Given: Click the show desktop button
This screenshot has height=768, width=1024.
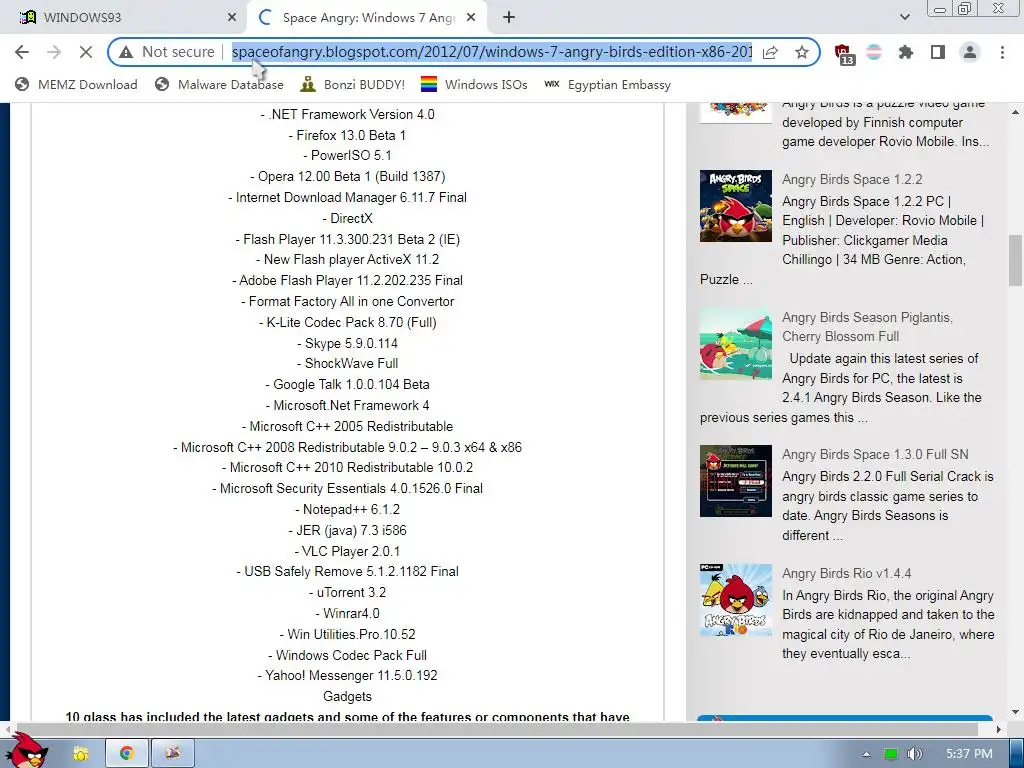Looking at the screenshot, I should tap(1016, 754).
